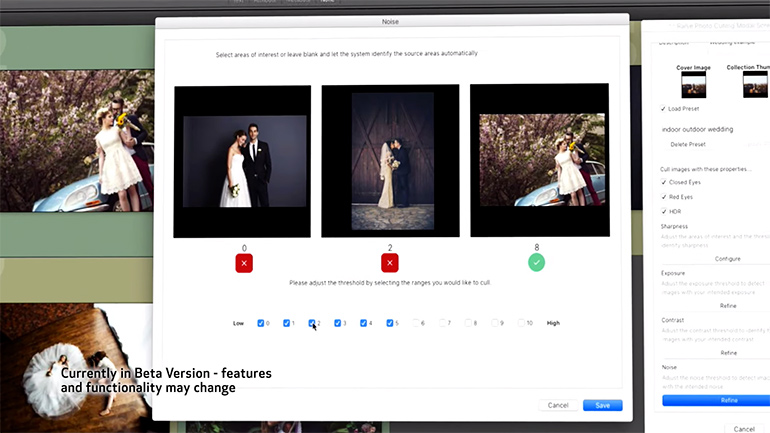Click the red X under score 2
This screenshot has width=770, height=433.
(390, 263)
